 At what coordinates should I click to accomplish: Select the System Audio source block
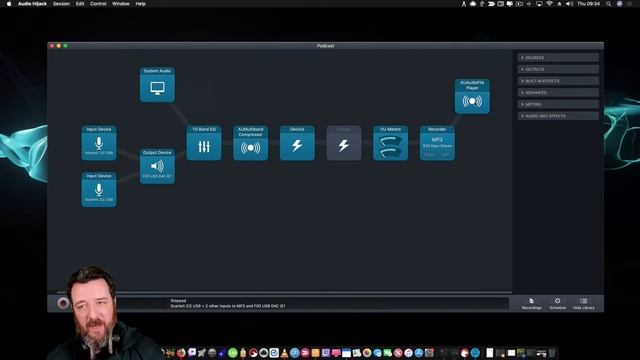point(157,84)
